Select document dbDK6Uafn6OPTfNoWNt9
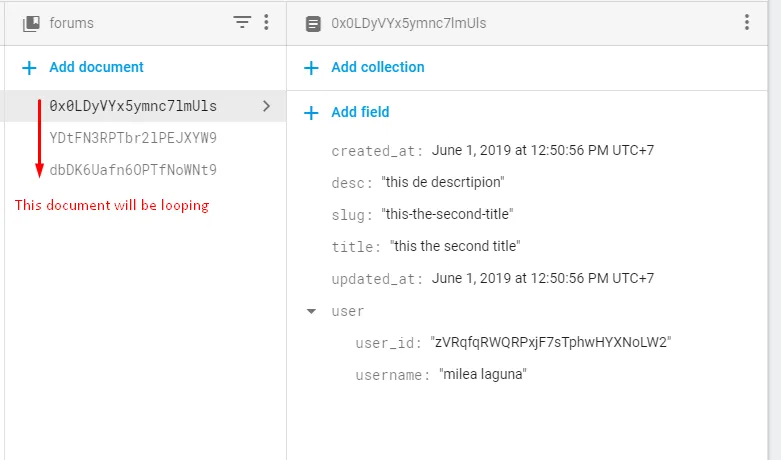781x460 pixels. [133, 170]
